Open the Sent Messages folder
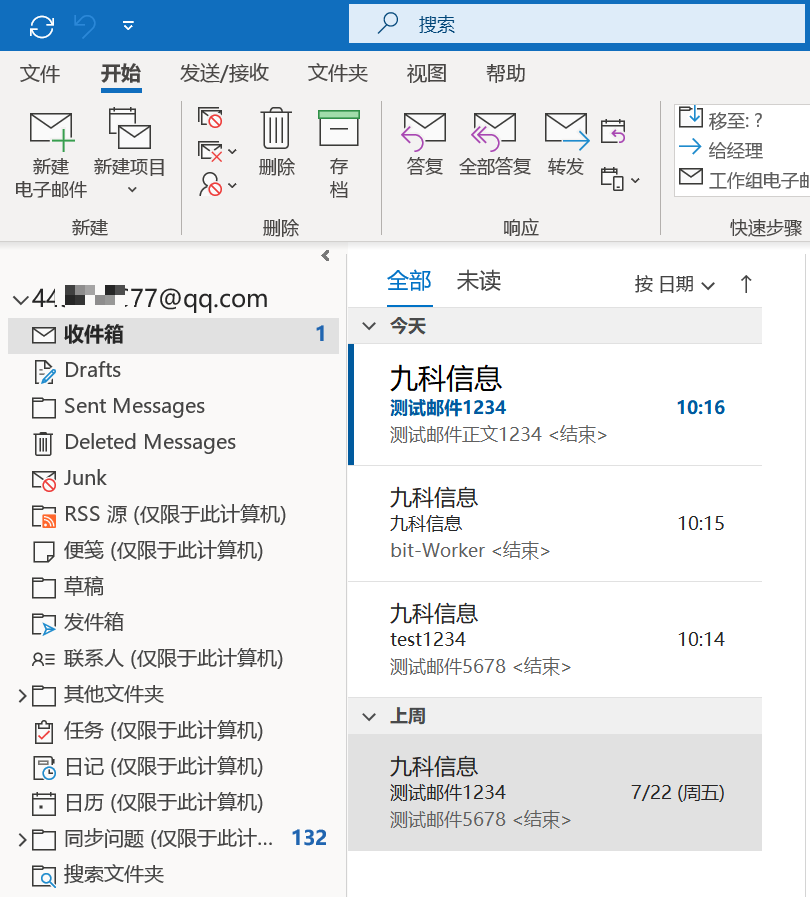 click(134, 406)
